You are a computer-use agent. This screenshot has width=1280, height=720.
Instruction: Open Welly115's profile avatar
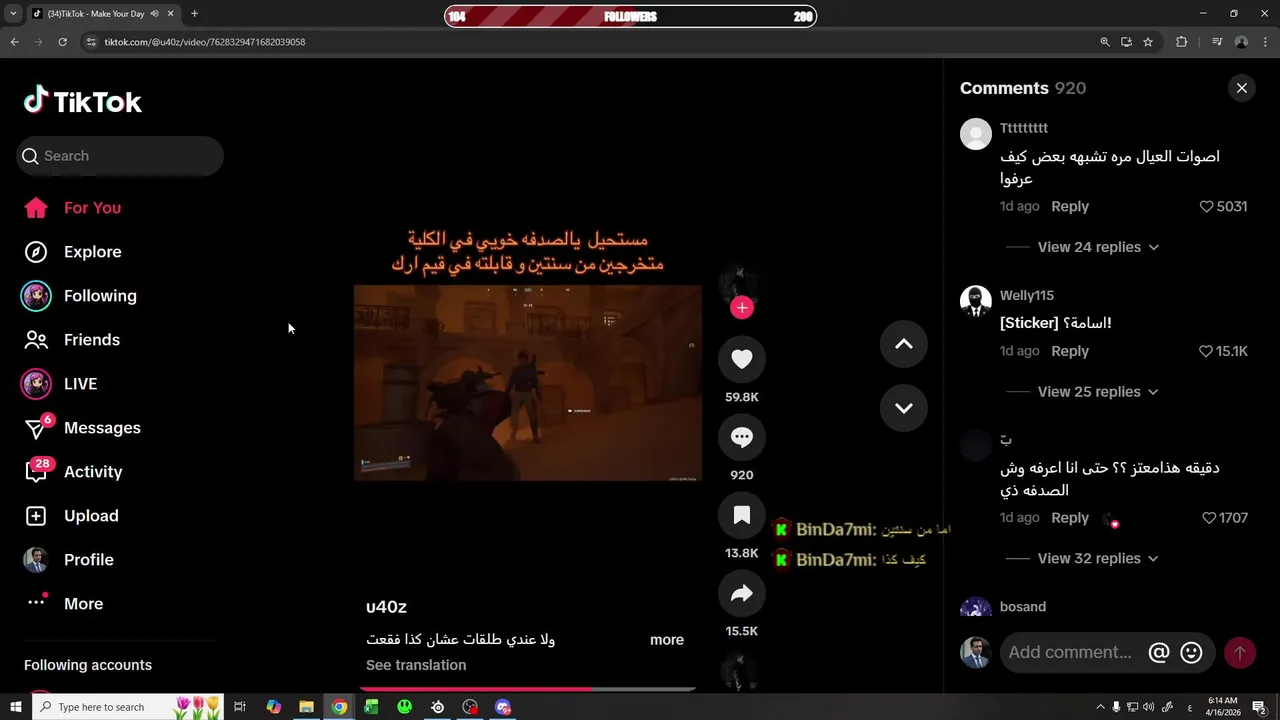976,301
